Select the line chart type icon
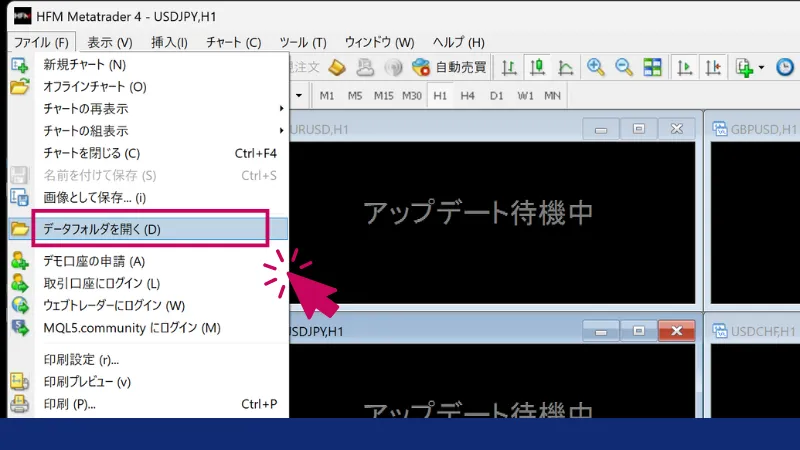The height and width of the screenshot is (450, 800). tap(565, 68)
